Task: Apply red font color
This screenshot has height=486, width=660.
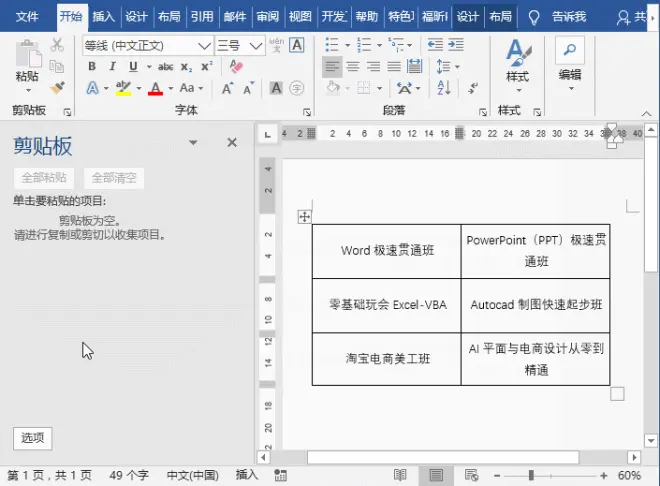Action: pos(155,88)
